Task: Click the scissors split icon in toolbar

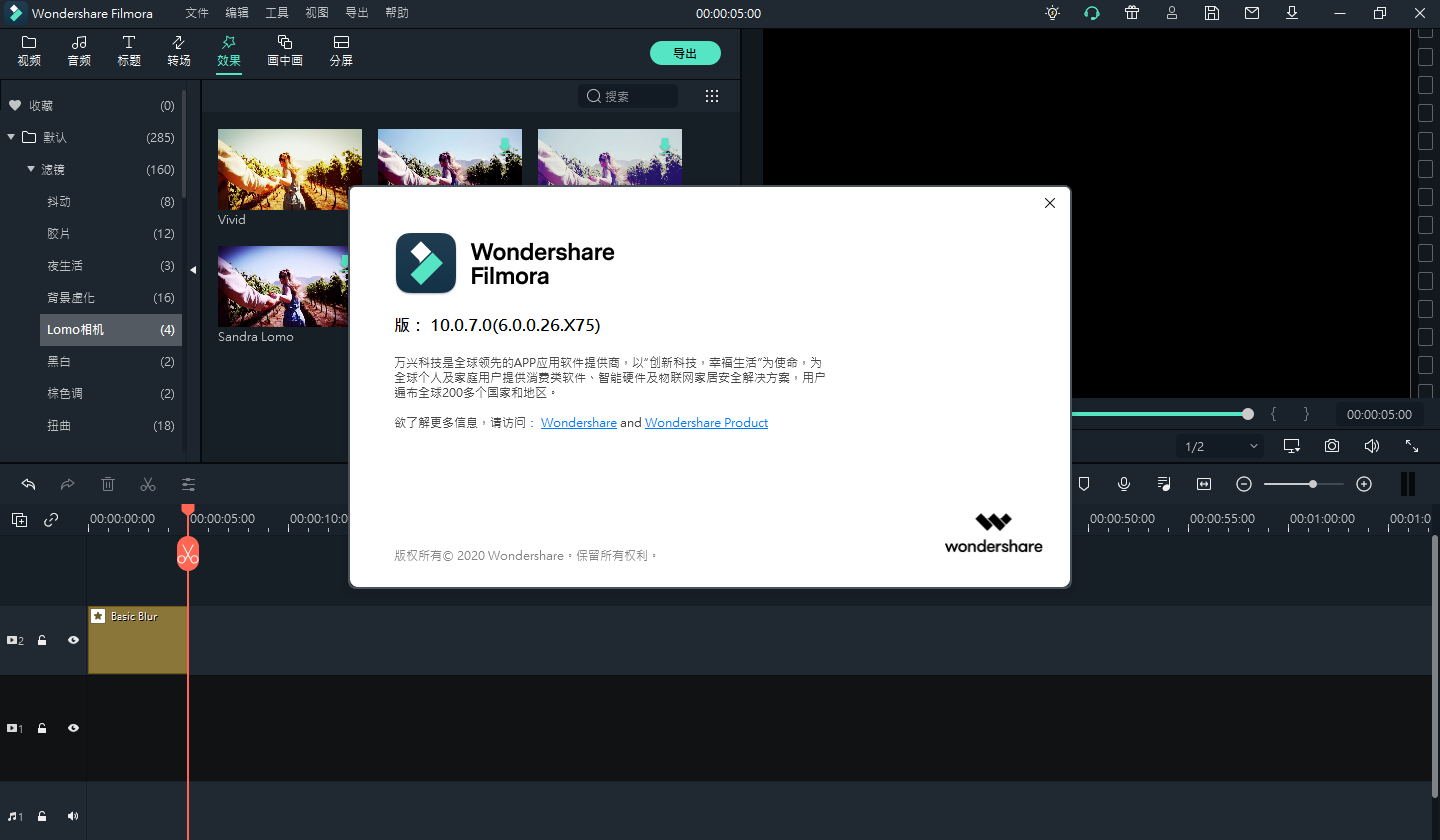Action: point(148,484)
